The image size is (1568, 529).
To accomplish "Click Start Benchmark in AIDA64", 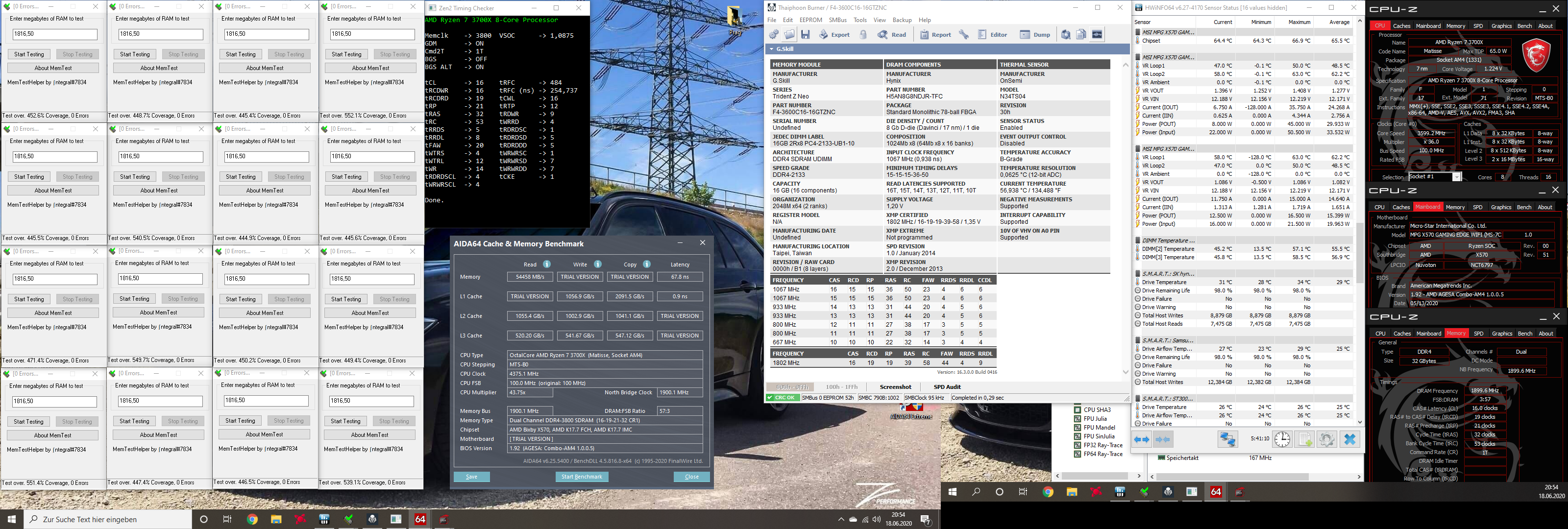I will click(581, 477).
